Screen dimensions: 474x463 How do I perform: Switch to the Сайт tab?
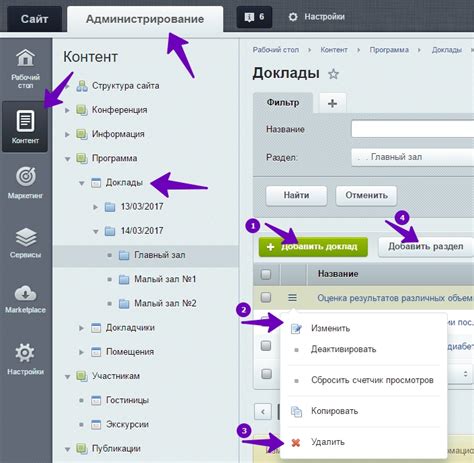(34, 19)
